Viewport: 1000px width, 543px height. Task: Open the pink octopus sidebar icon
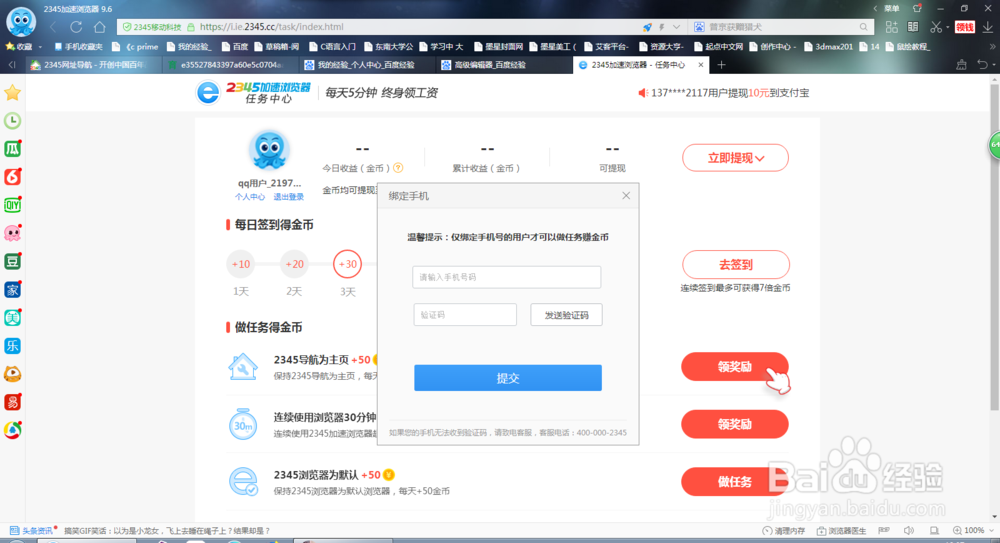pyautogui.click(x=12, y=233)
